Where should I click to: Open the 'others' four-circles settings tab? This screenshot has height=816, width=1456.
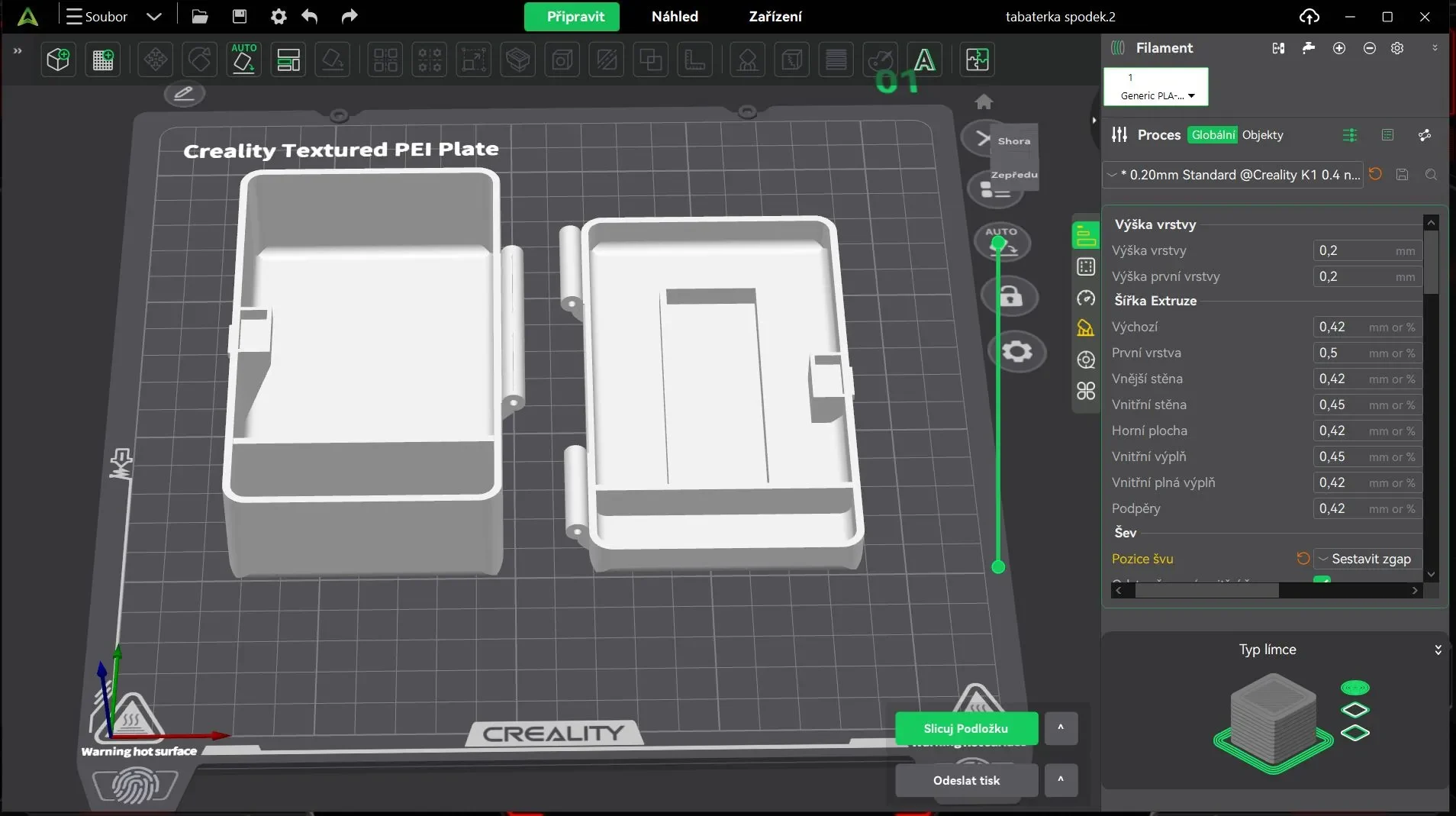[x=1086, y=391]
